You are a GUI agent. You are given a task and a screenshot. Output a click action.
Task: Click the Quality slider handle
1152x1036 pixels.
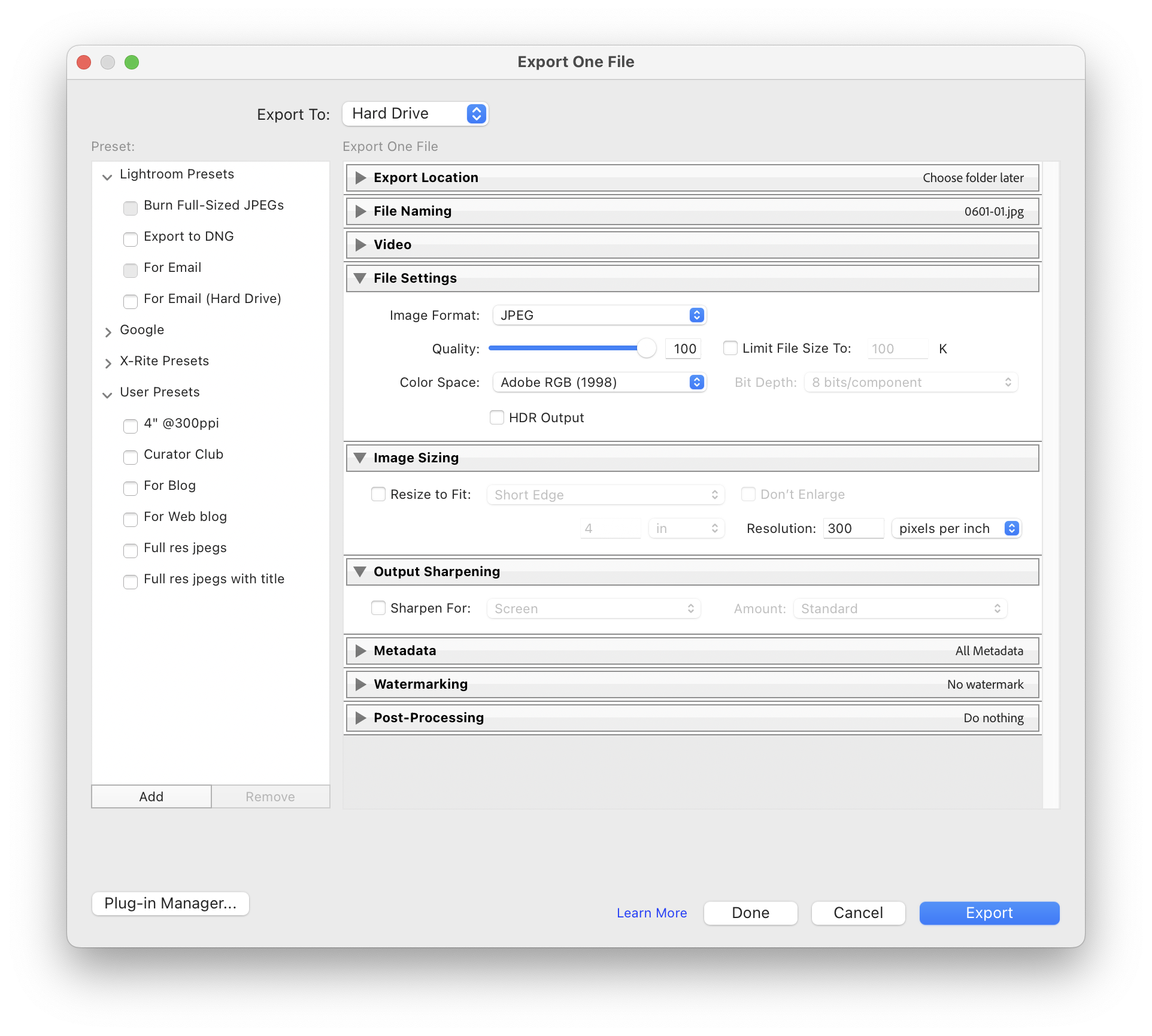point(647,348)
